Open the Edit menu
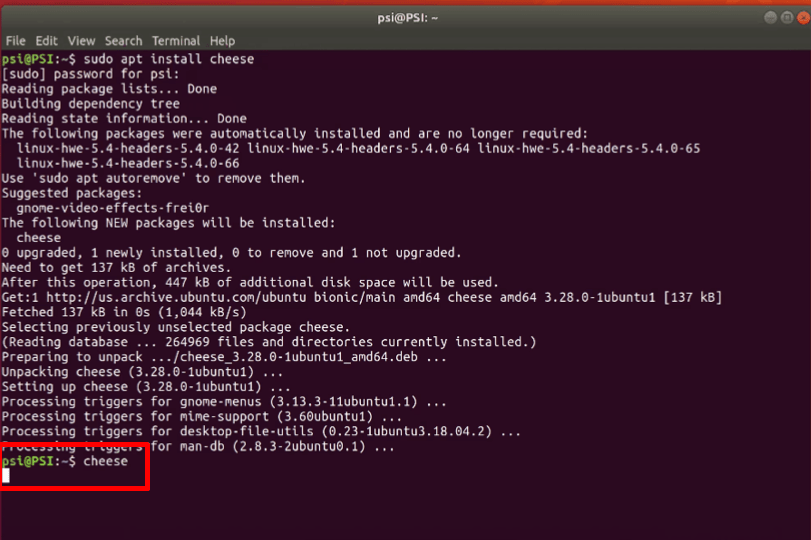Viewport: 811px width, 540px height. [x=47, y=41]
